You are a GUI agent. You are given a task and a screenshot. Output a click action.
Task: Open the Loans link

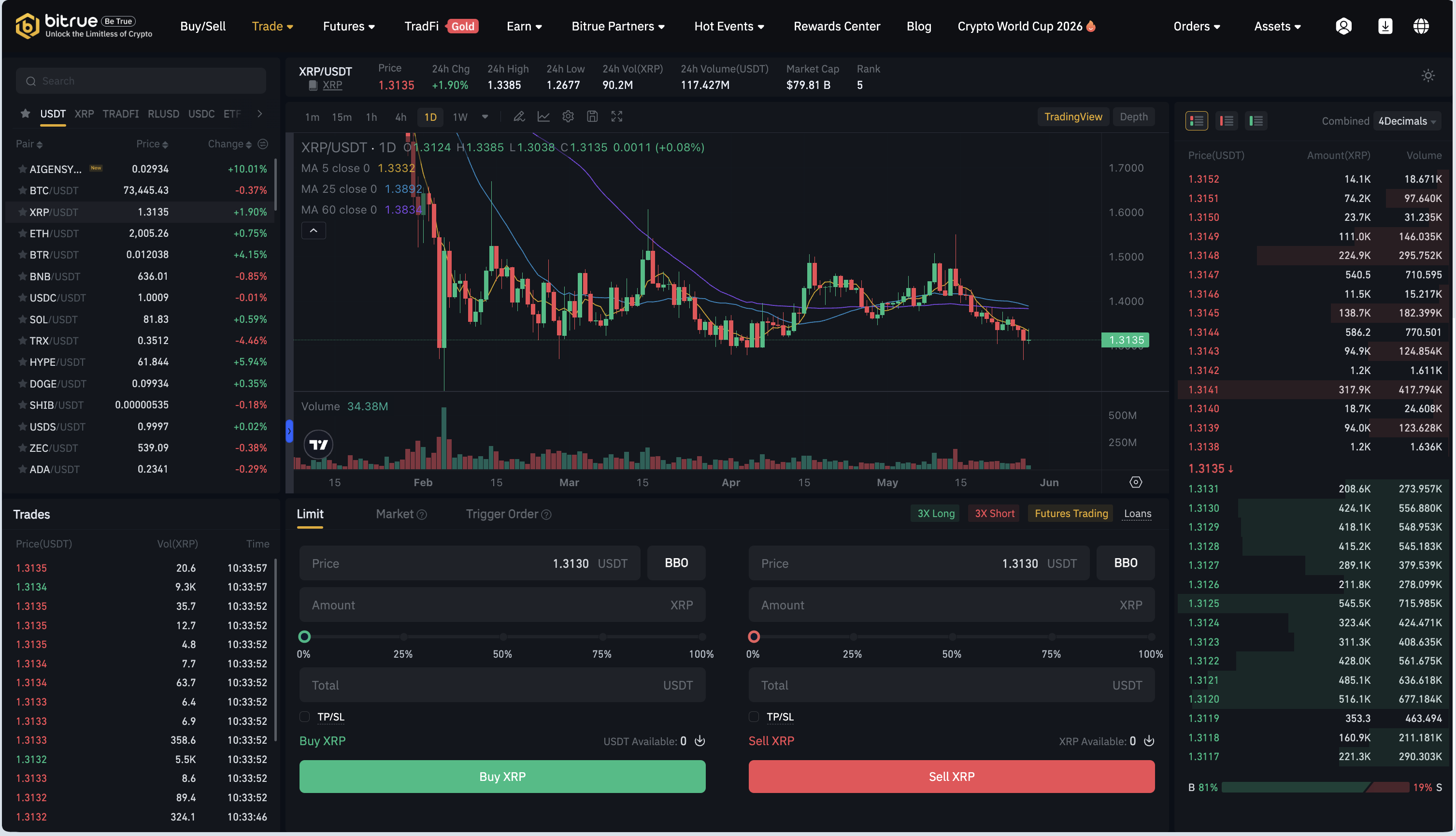[1138, 514]
